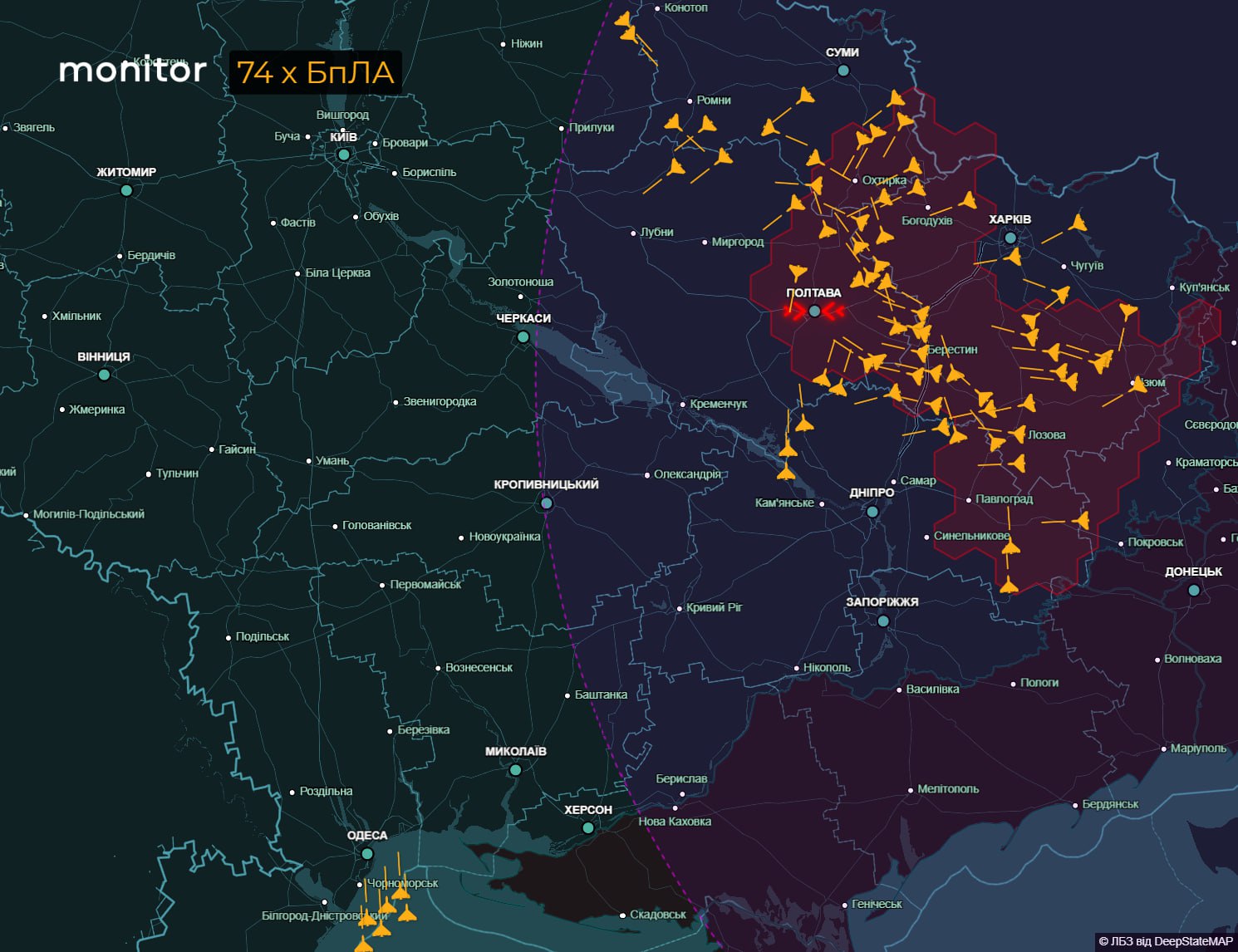Click the drone icon immediately left of Лозова label
Image resolution: width=1238 pixels, height=952 pixels.
[x=1018, y=434]
